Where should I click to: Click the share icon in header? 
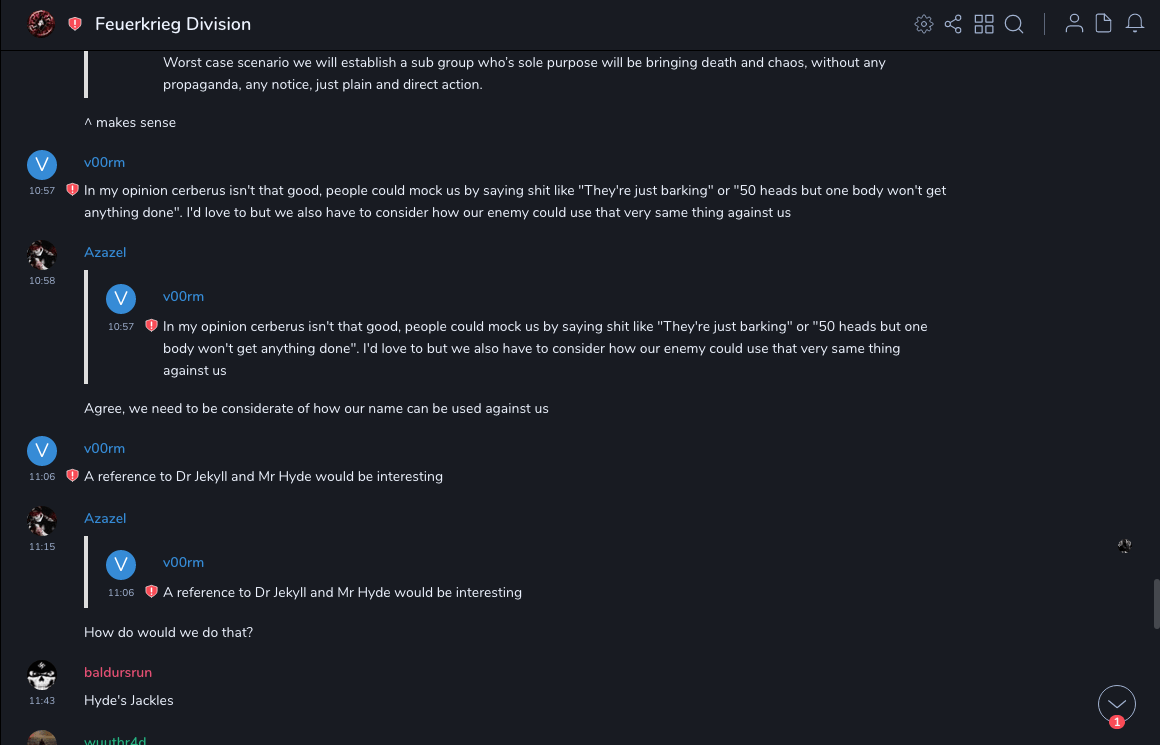tap(953, 24)
